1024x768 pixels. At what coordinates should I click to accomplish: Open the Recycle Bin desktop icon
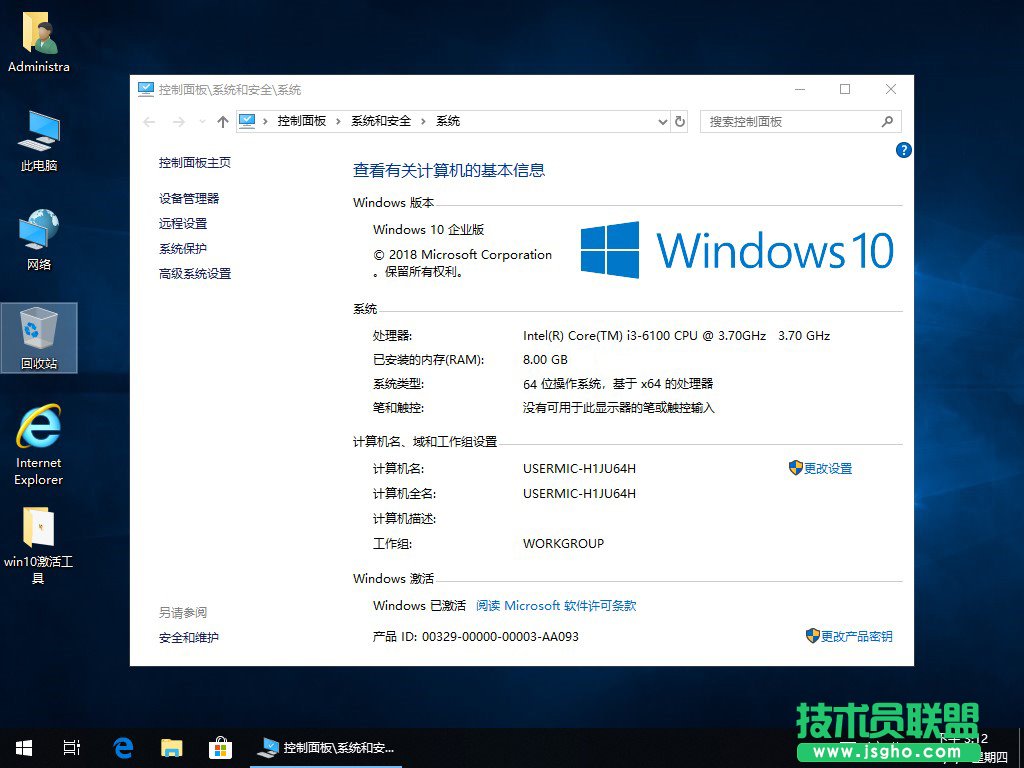[x=39, y=337]
